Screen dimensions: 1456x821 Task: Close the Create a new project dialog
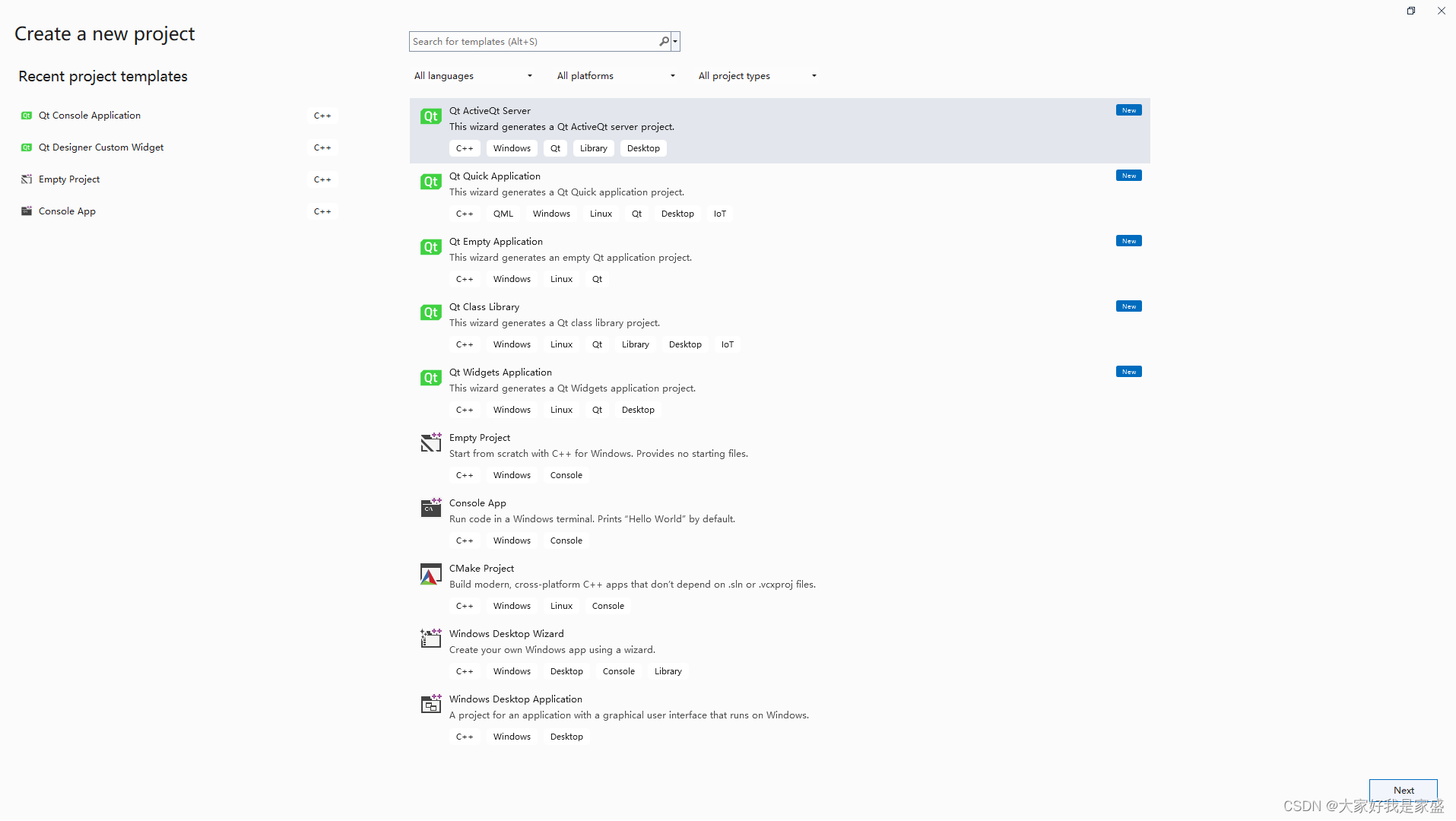pyautogui.click(x=1441, y=11)
